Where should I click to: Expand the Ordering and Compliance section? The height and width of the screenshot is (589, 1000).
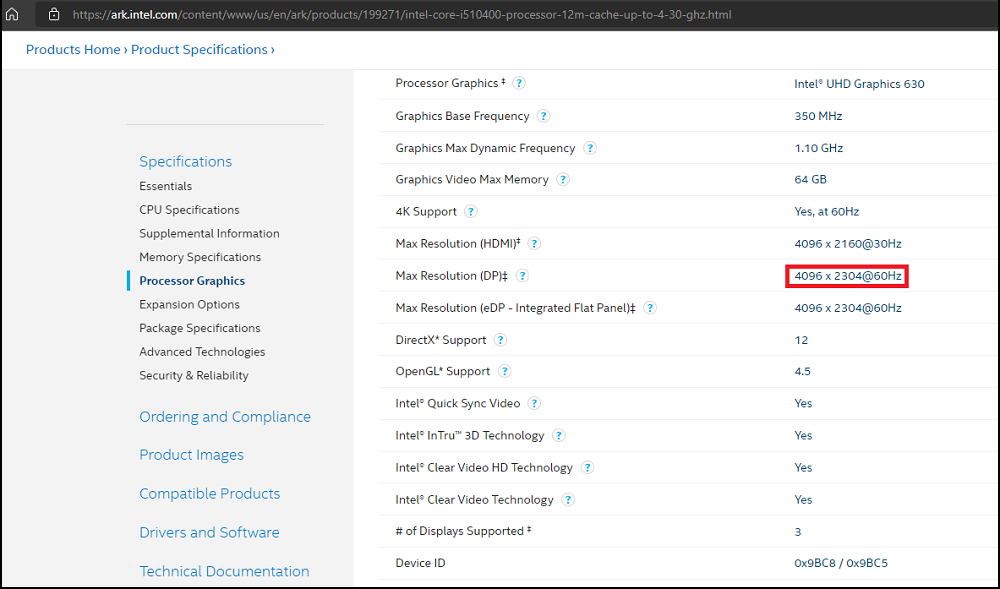[x=225, y=416]
